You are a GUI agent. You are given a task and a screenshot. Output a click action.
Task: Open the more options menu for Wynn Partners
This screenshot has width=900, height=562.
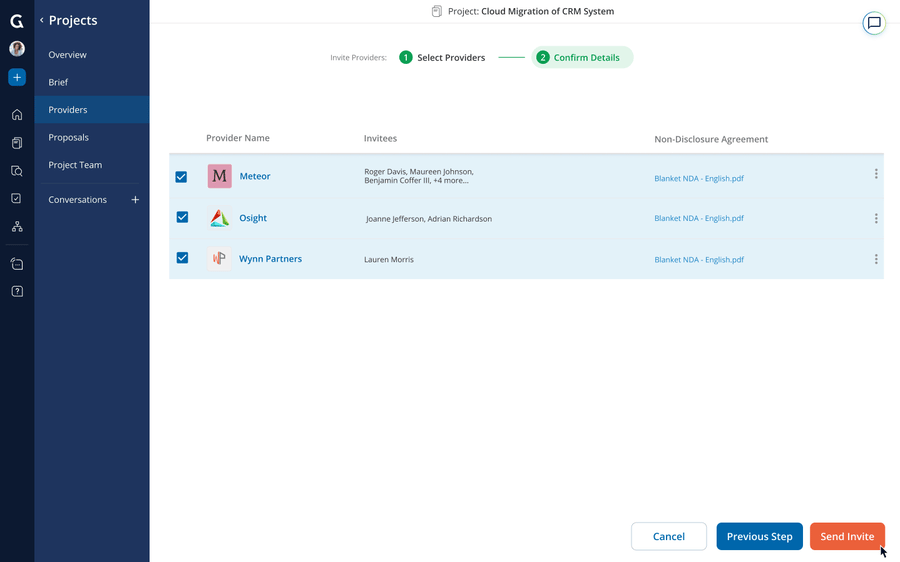pyautogui.click(x=876, y=259)
